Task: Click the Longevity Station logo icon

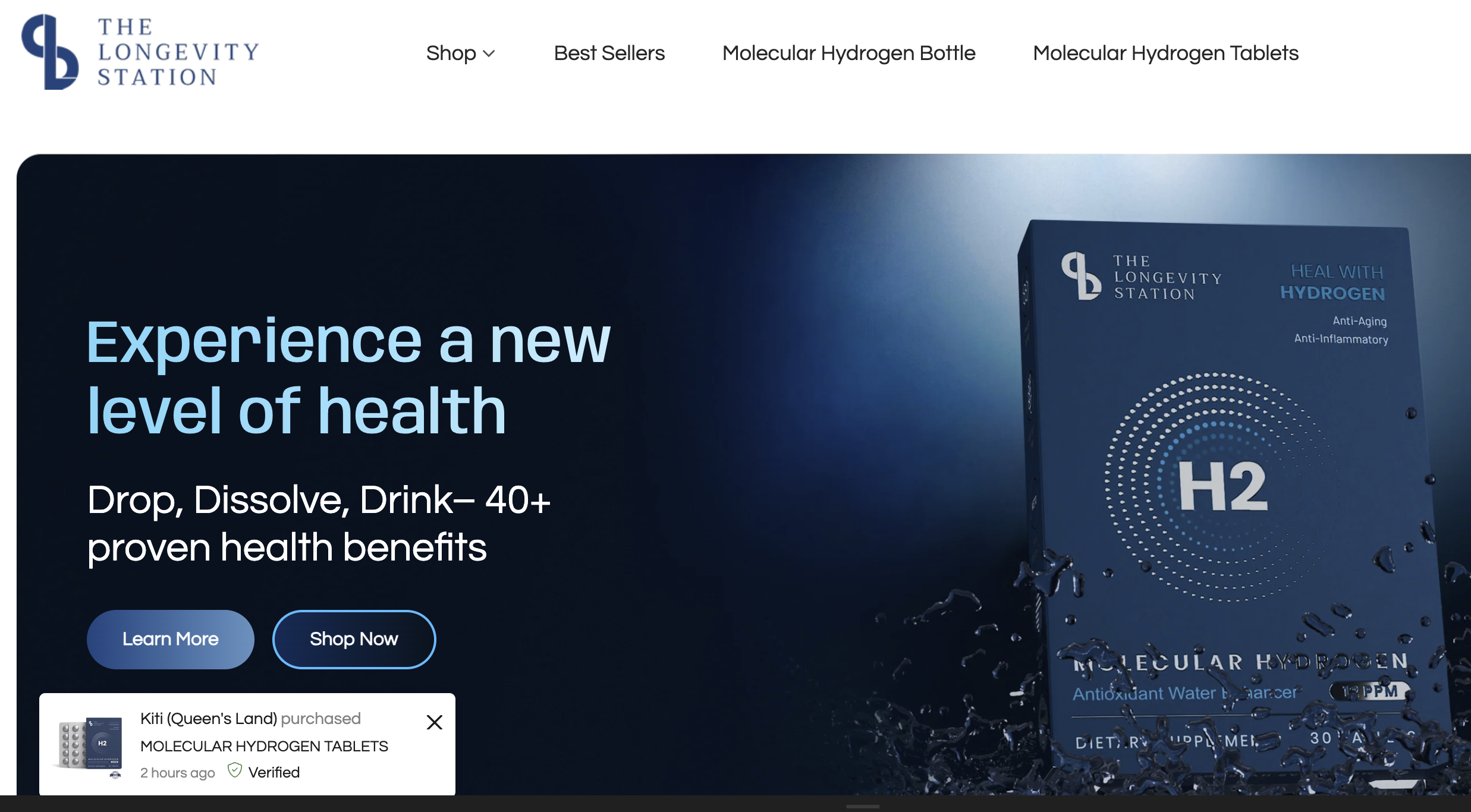Action: point(50,52)
